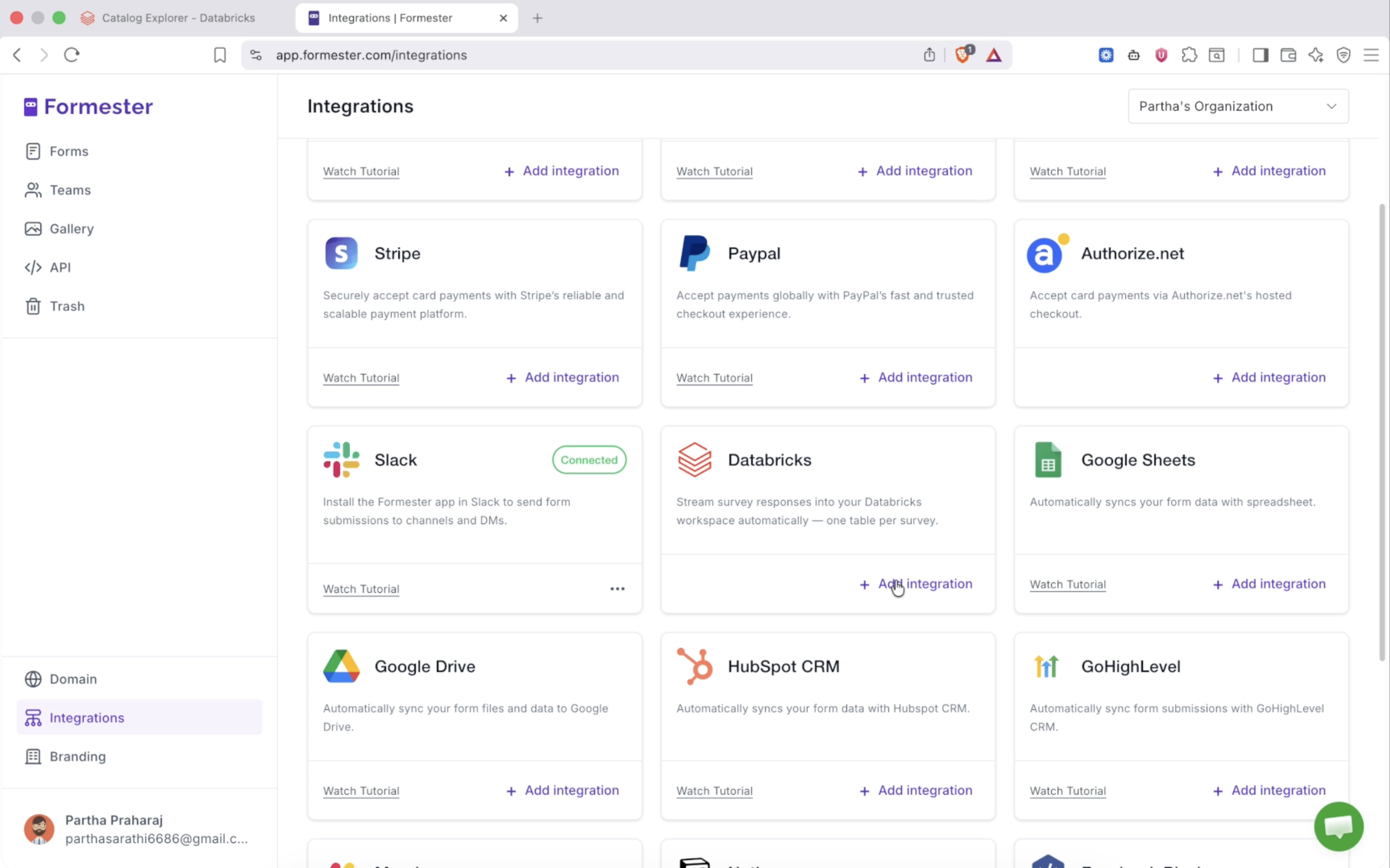Click the Google Drive logo icon
The image size is (1390, 868).
pyautogui.click(x=341, y=666)
